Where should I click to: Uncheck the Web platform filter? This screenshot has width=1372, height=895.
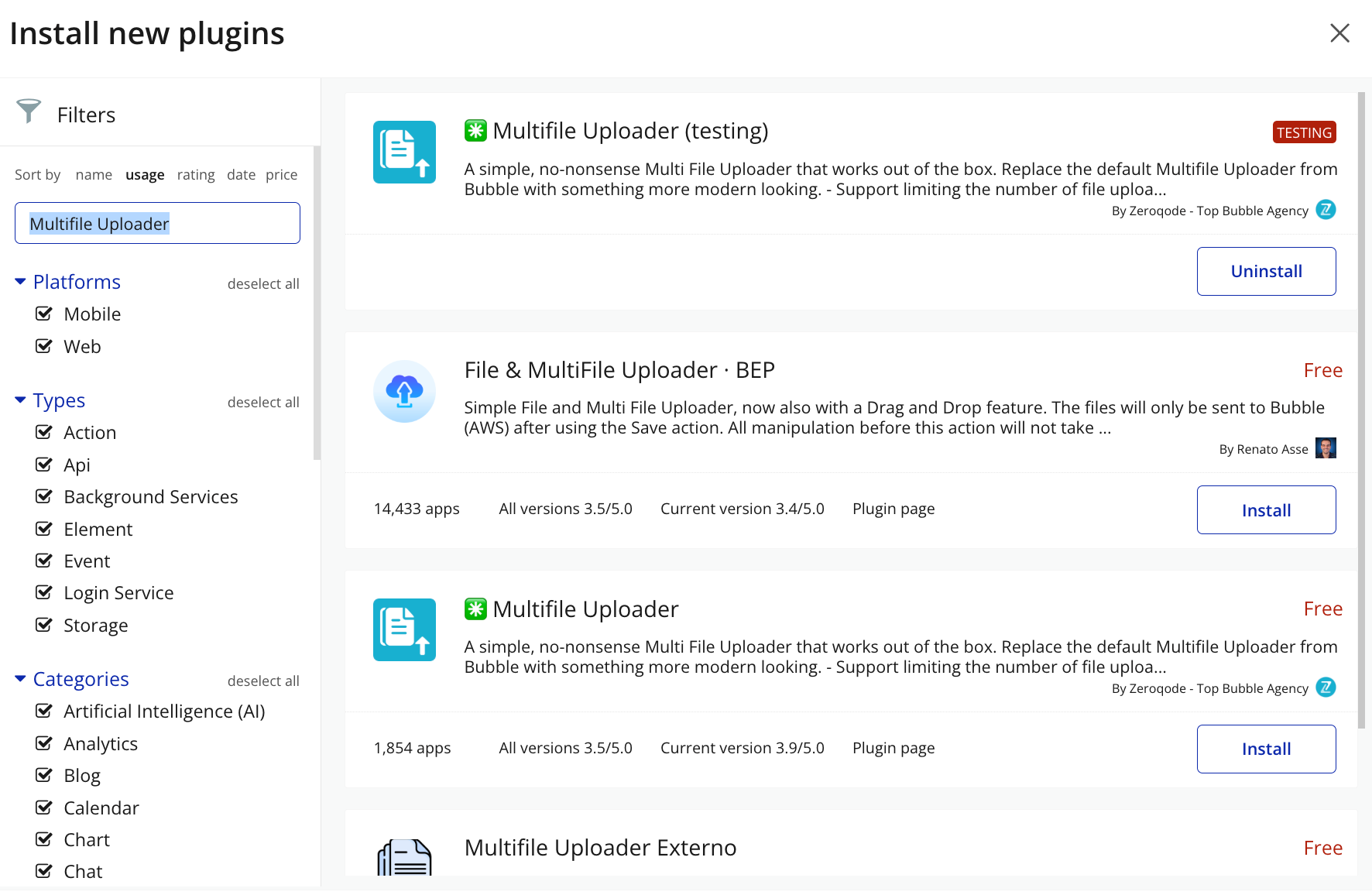click(44, 346)
